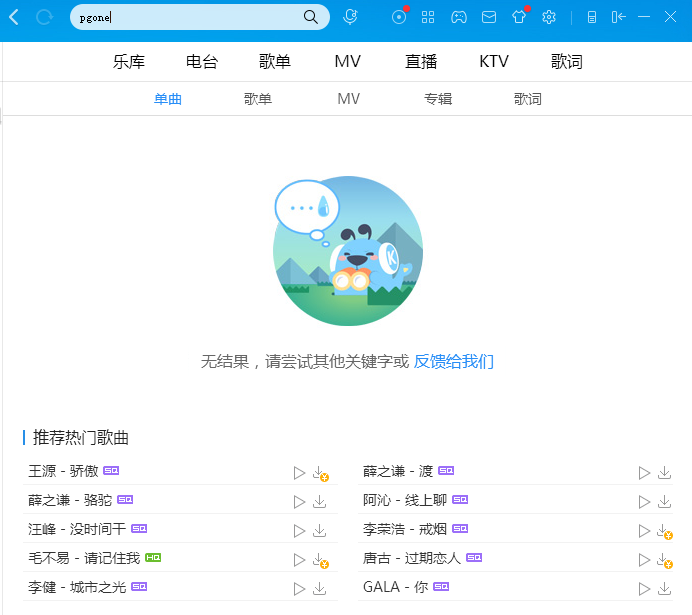
Task: Play 唐古 - 过期恋人
Action: 644,560
